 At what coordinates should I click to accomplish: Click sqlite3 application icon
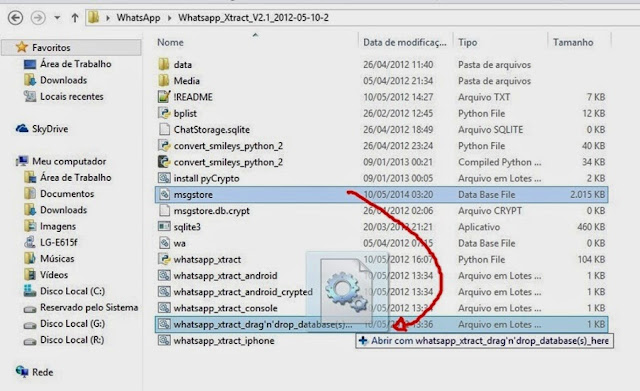point(164,227)
